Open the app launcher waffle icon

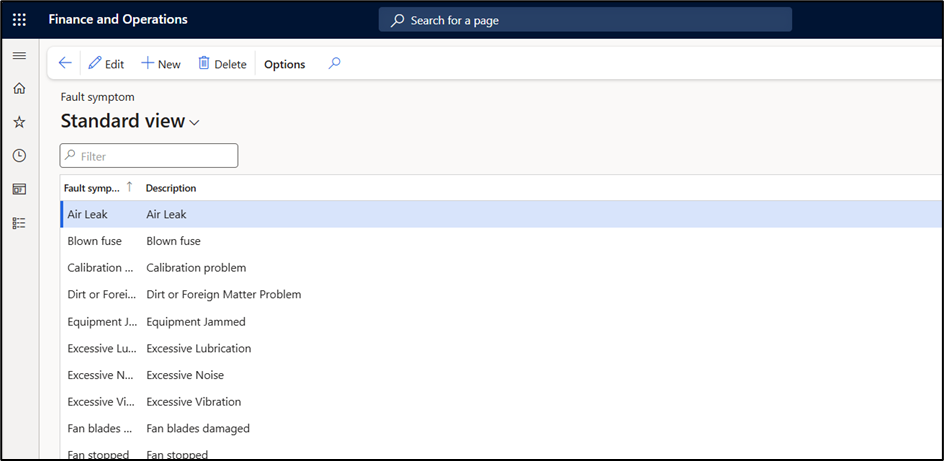coord(19,20)
